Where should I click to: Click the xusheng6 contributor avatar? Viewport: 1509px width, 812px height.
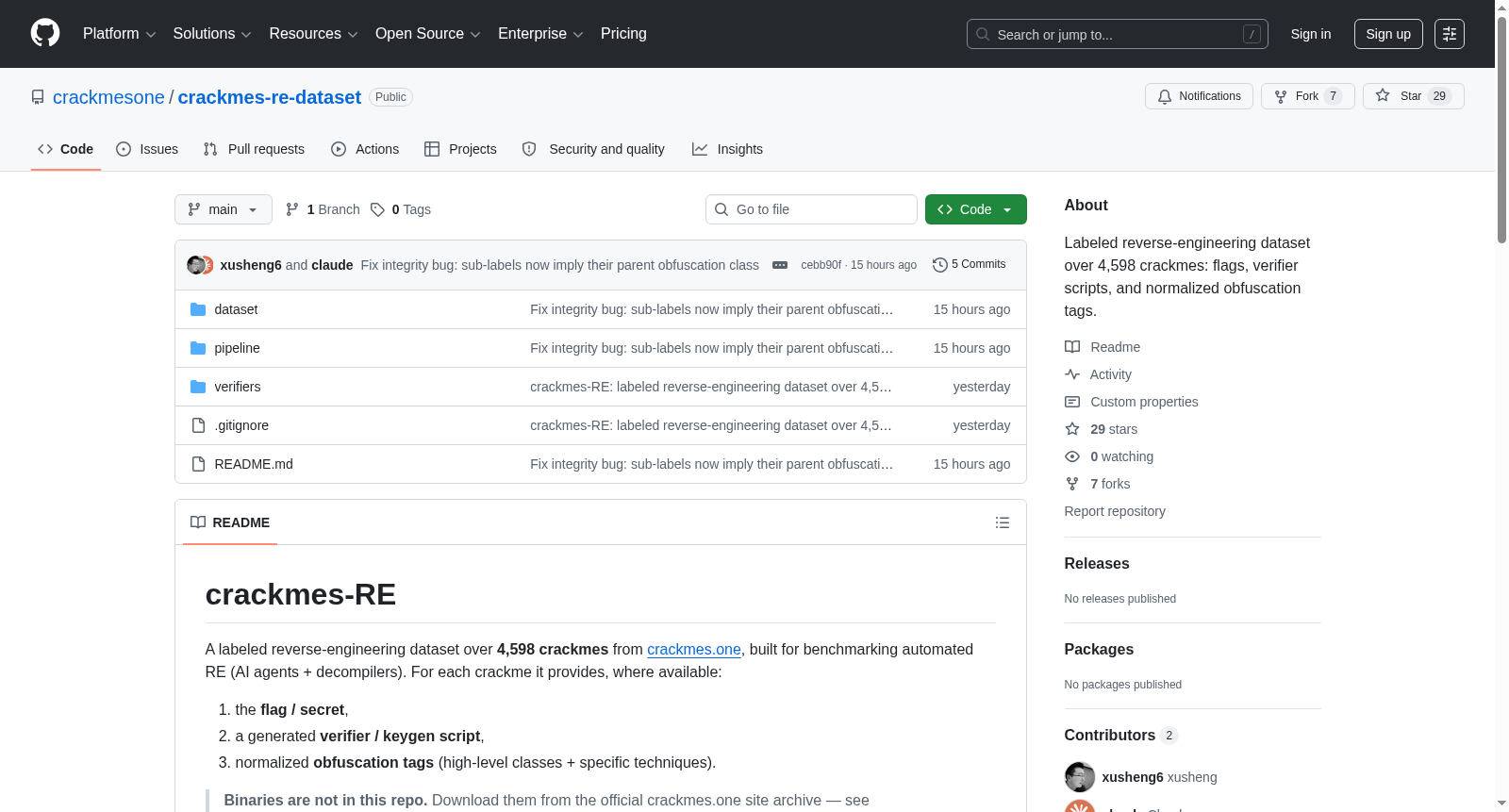tap(1080, 777)
